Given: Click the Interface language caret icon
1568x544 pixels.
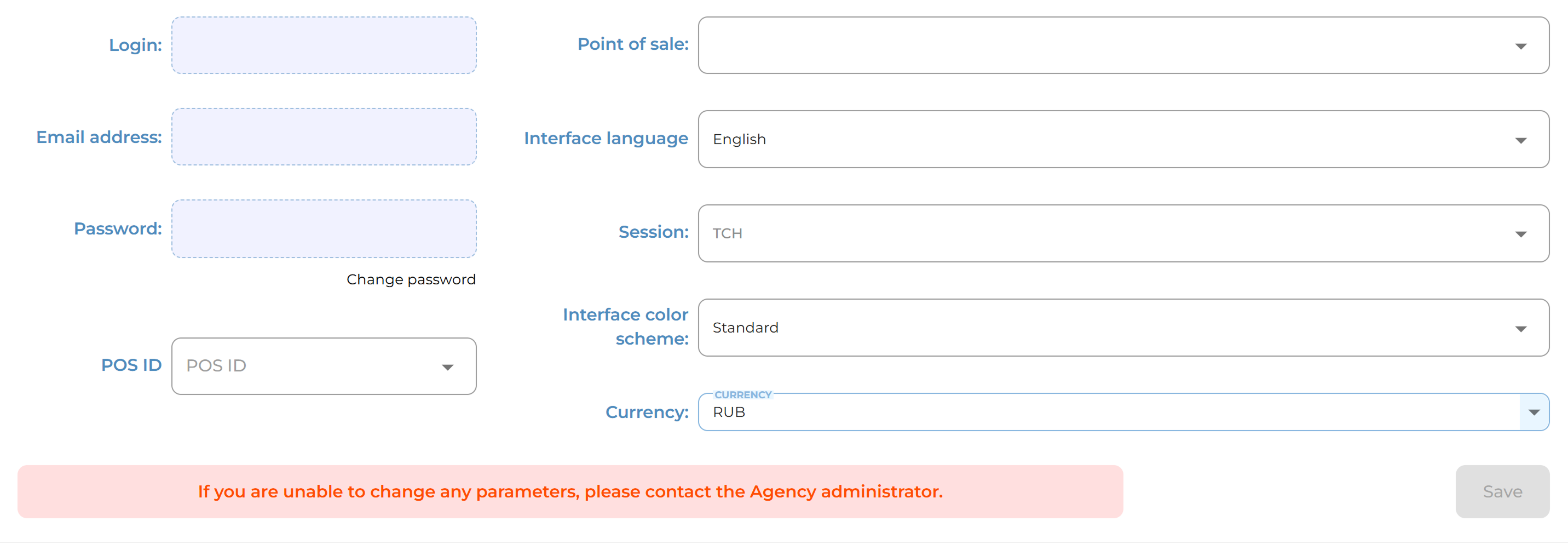Looking at the screenshot, I should click(x=1520, y=140).
